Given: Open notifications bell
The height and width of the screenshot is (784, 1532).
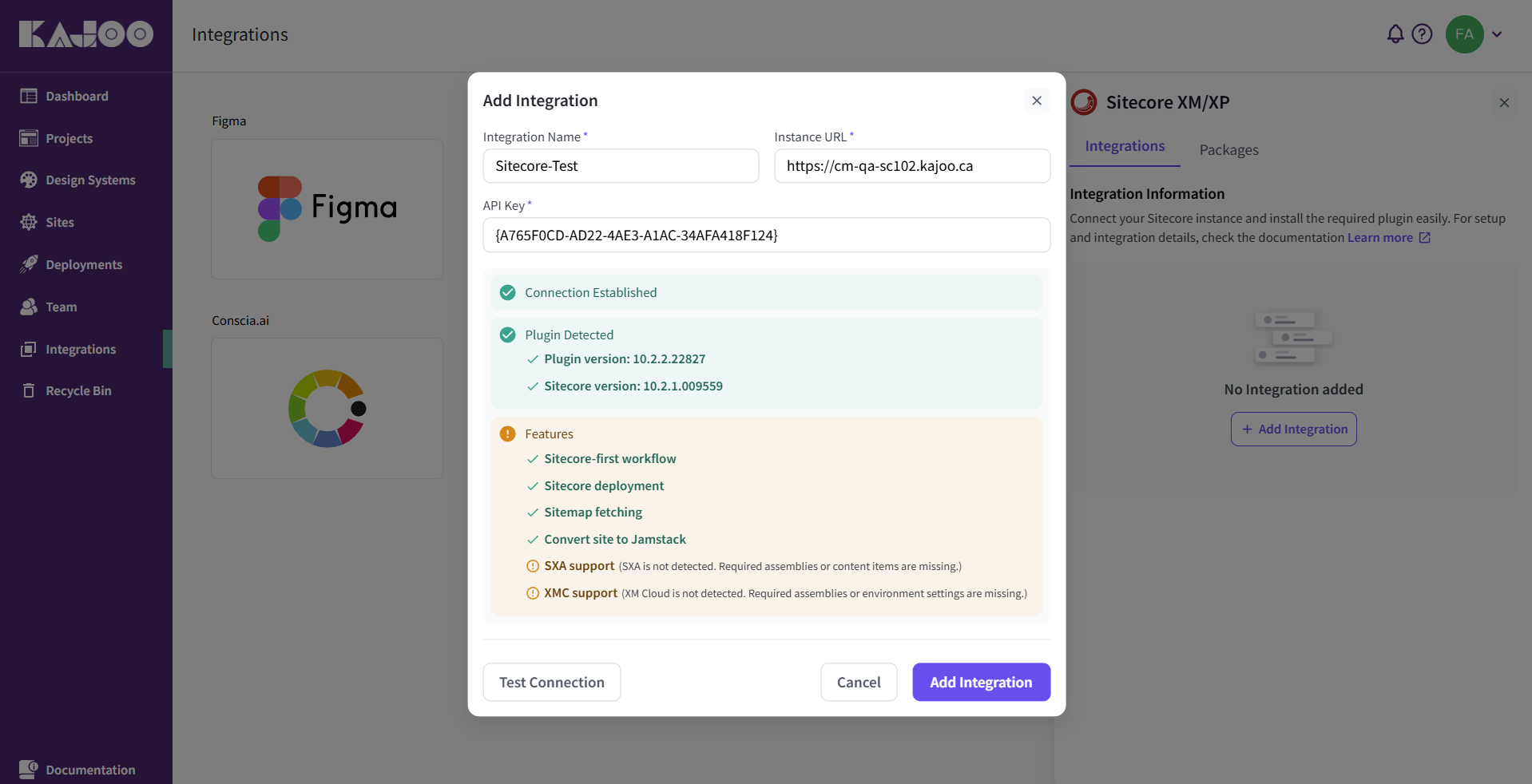Looking at the screenshot, I should [1395, 34].
